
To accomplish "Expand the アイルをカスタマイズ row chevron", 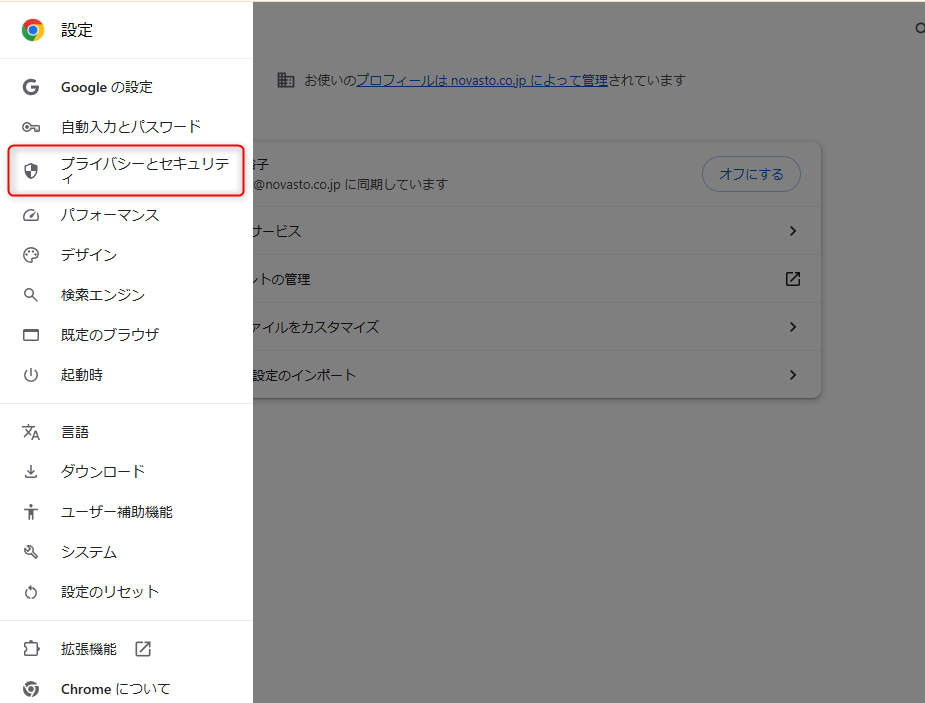I will point(793,327).
